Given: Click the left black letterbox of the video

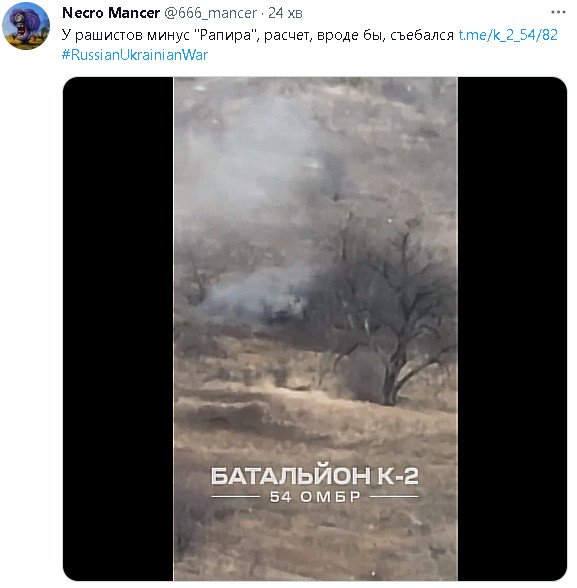Looking at the screenshot, I should coord(118,329).
